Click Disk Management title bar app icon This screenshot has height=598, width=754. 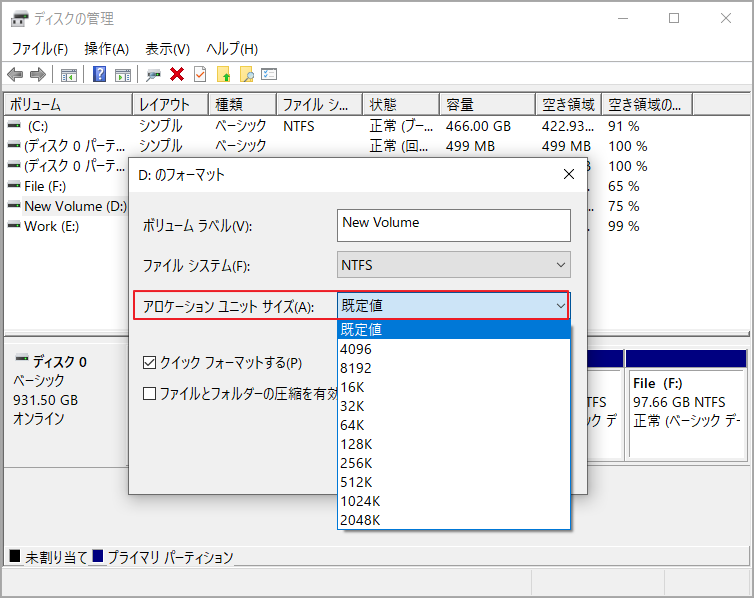(19, 19)
